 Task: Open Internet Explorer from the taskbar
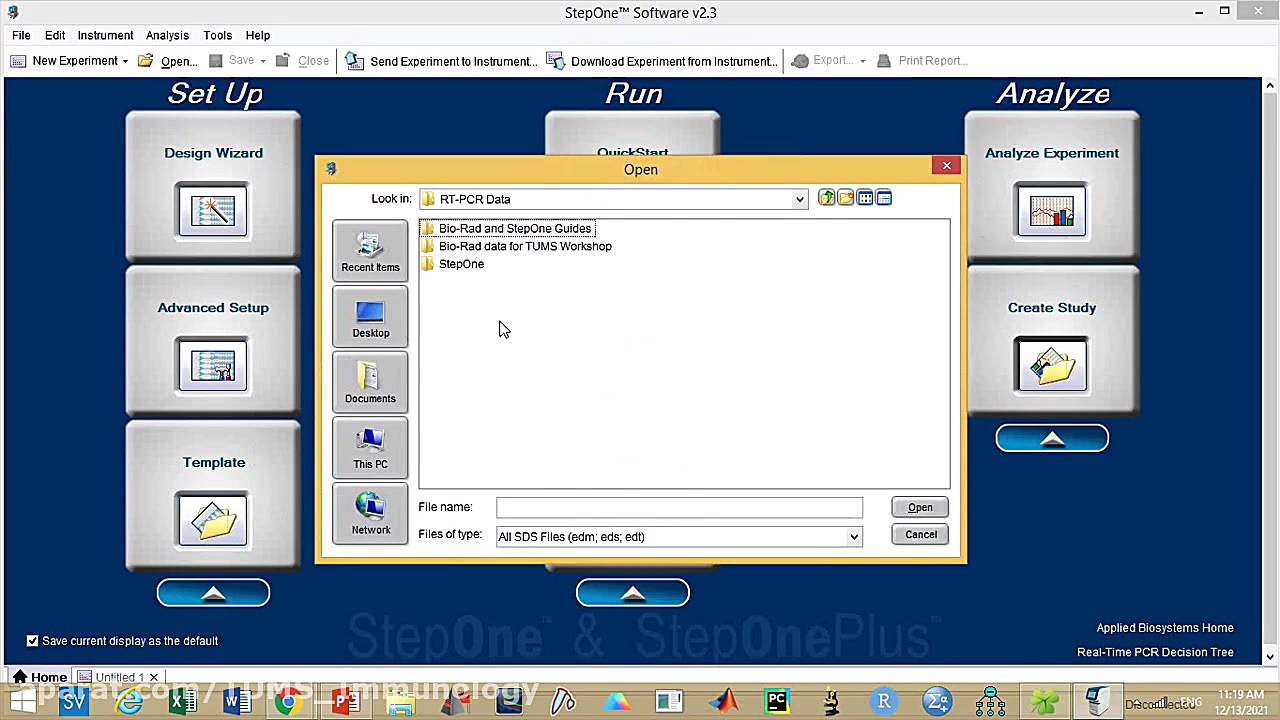(x=129, y=701)
